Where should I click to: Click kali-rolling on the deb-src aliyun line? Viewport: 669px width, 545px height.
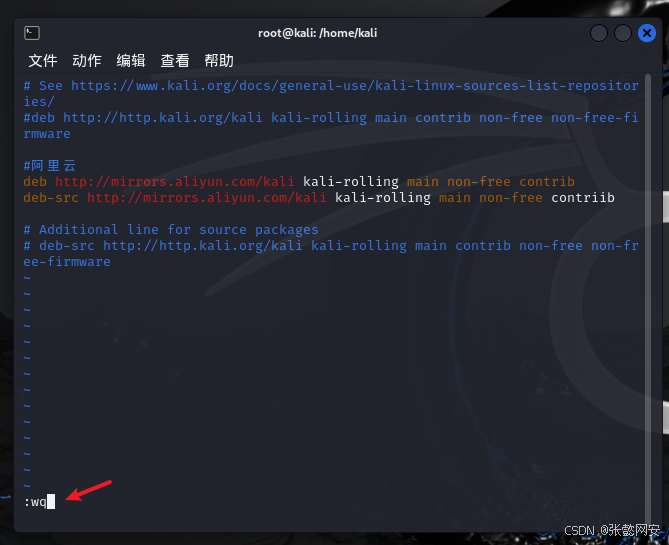383,198
